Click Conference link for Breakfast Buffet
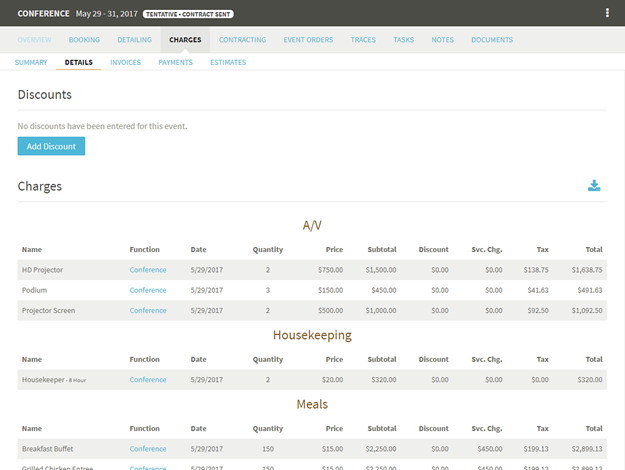Image resolution: width=625 pixels, height=470 pixels. point(148,449)
